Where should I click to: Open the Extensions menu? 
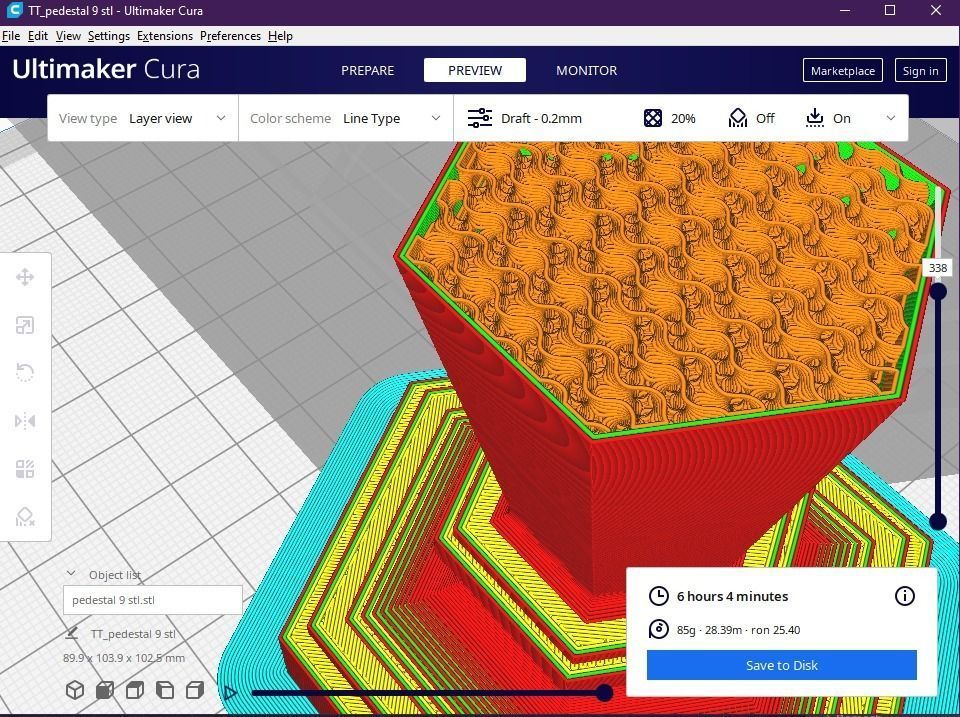pos(165,36)
